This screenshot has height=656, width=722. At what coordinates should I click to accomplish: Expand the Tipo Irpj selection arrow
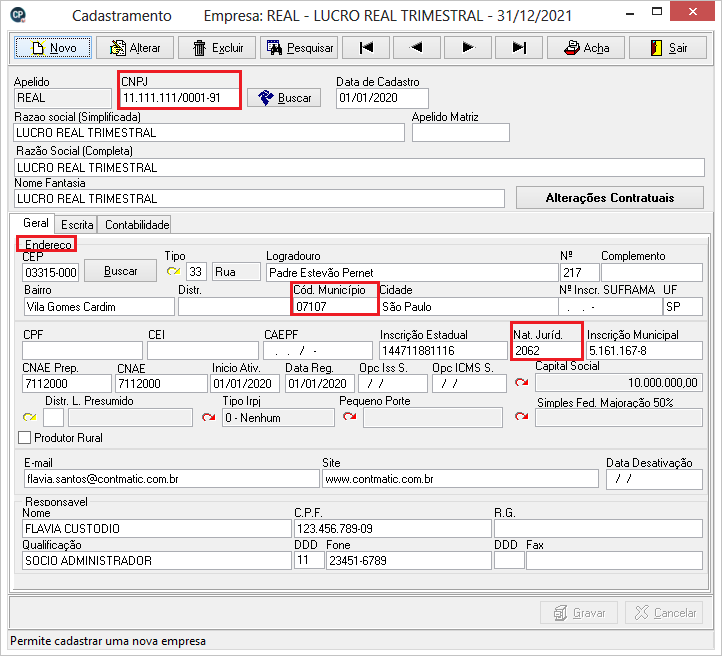(x=208, y=417)
